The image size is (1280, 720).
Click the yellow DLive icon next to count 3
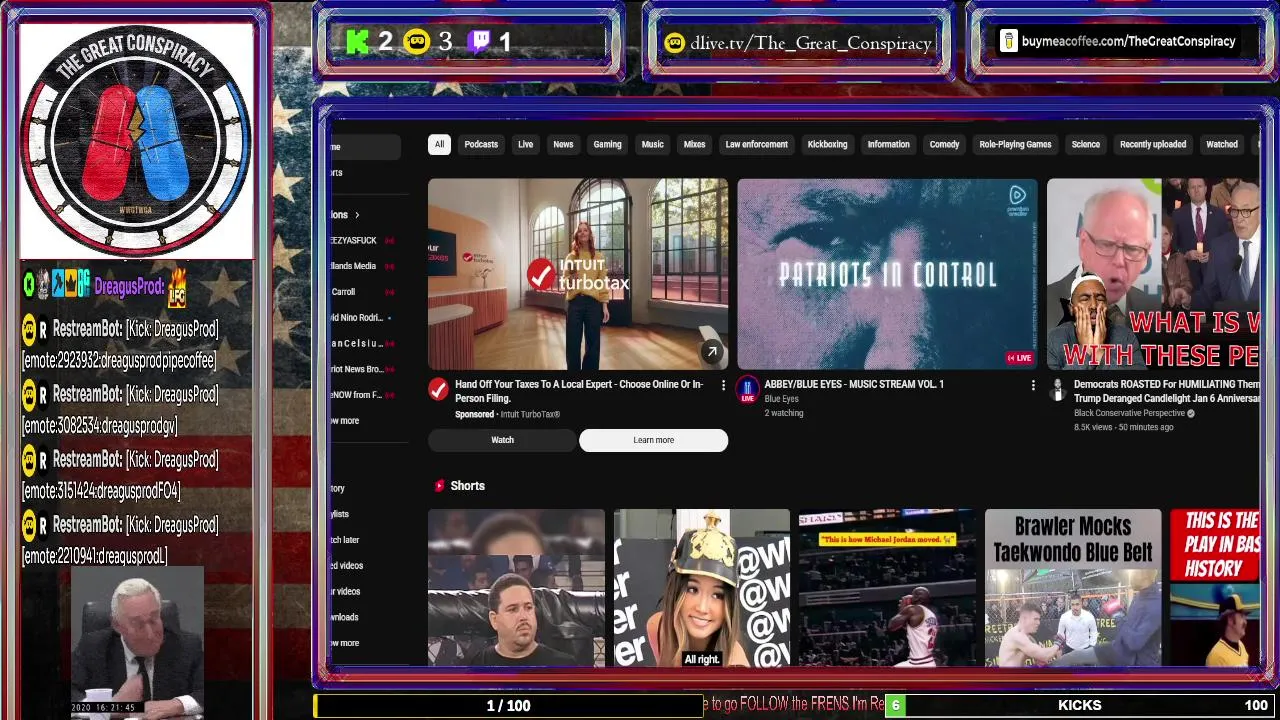(417, 42)
